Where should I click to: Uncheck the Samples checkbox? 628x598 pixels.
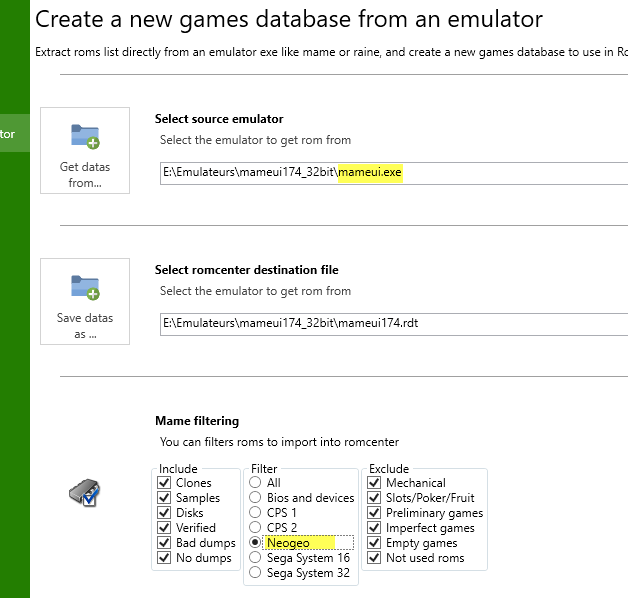[164, 497]
